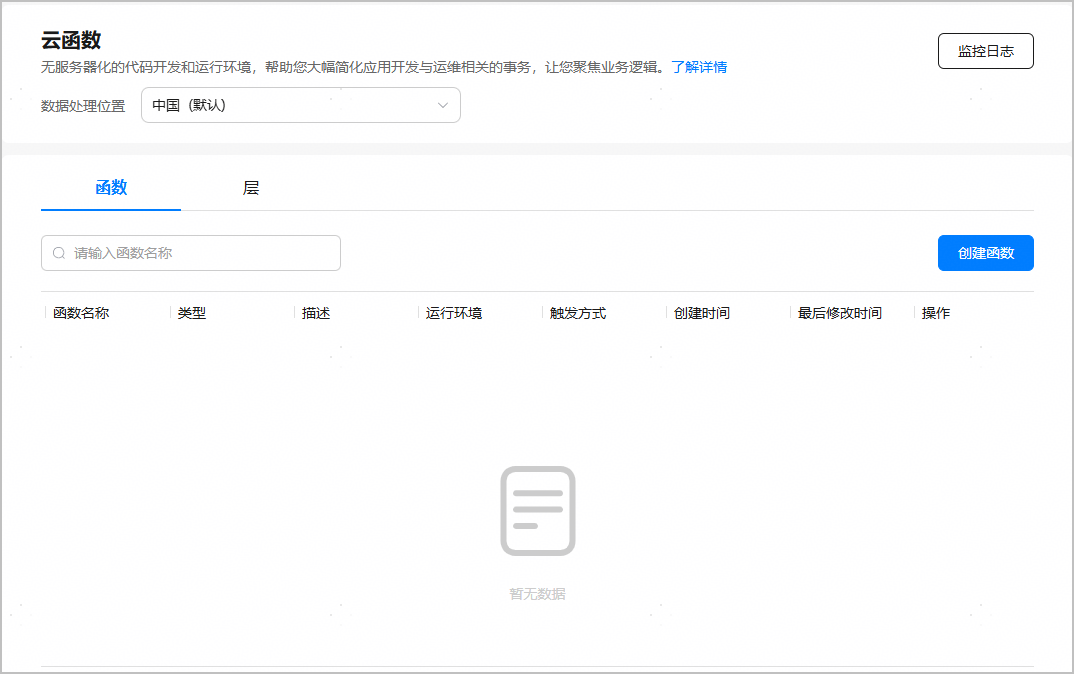Screen dimensions: 1074x674
Task: Switch to the 层 tab
Action: tap(251, 188)
